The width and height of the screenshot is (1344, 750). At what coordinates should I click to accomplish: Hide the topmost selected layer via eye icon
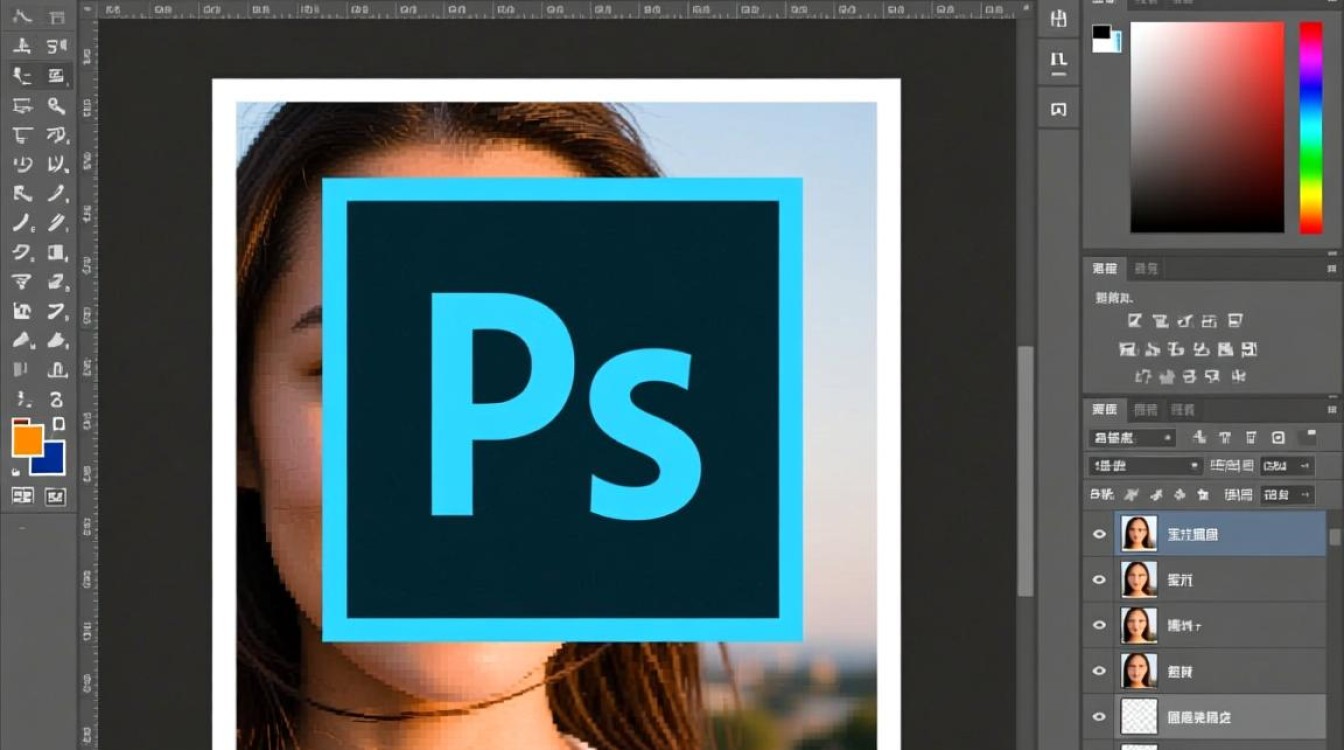[x=1099, y=534]
